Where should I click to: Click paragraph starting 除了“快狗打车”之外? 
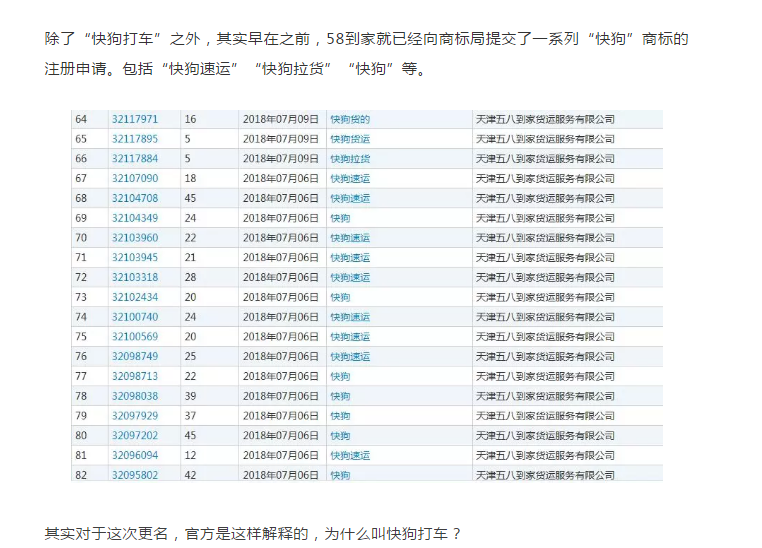tap(366, 39)
